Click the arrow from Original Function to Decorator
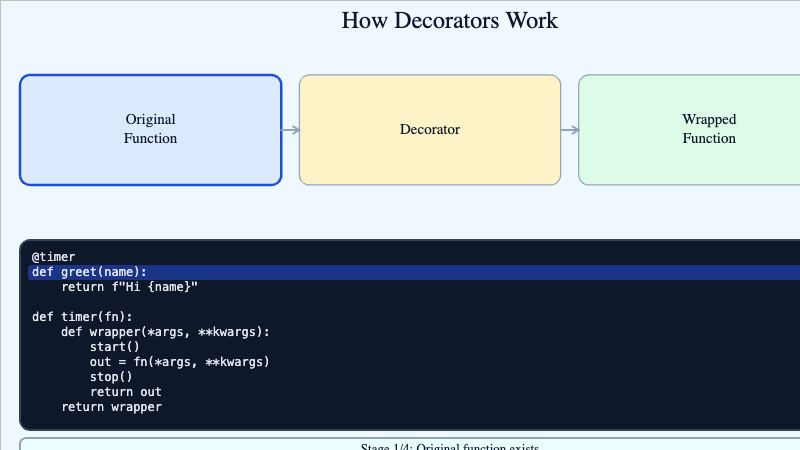This screenshot has height=450, width=800. [x=290, y=130]
